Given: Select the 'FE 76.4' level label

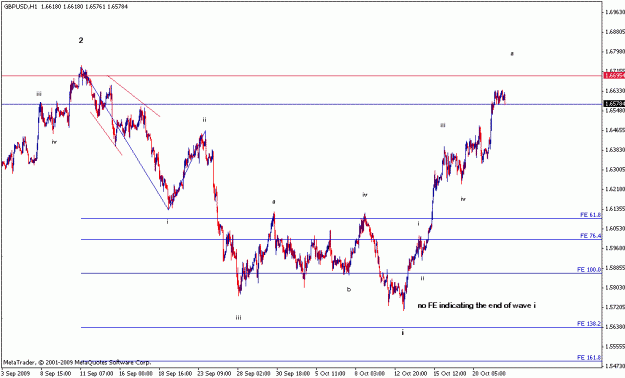Looking at the screenshot, I should point(590,236).
